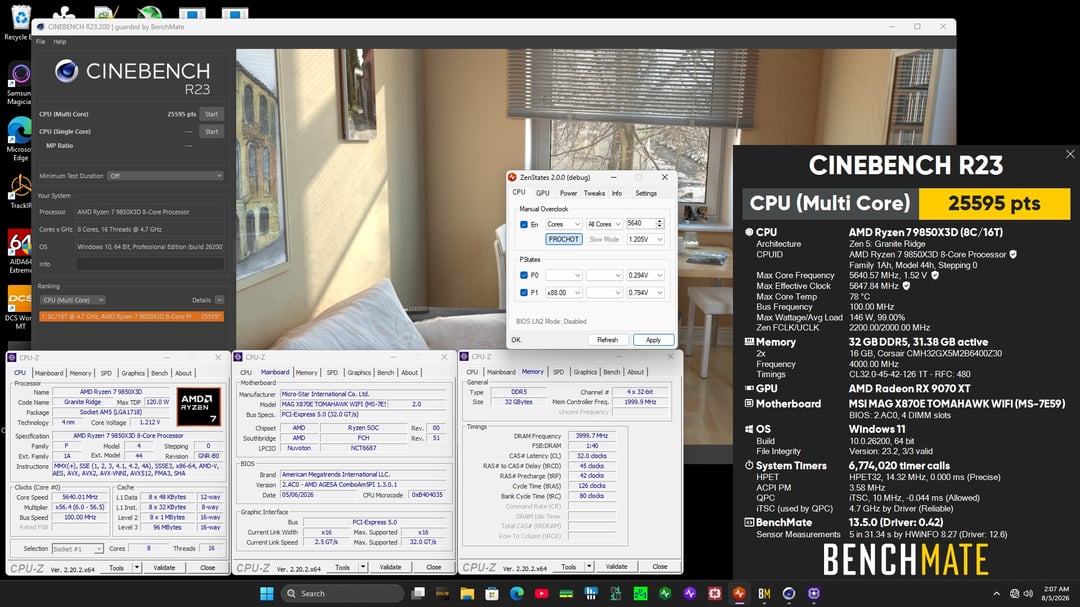Open Edge browser from the taskbar
This screenshot has height=607, width=1080.
(517, 593)
